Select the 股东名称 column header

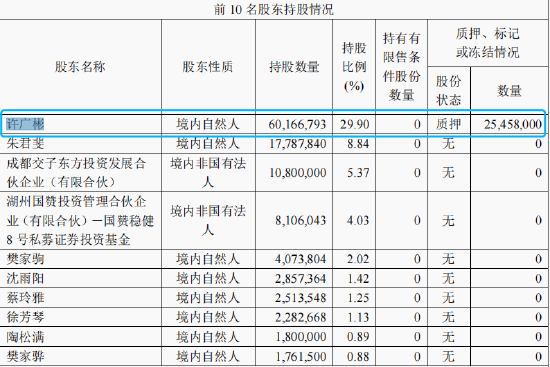tap(80, 67)
